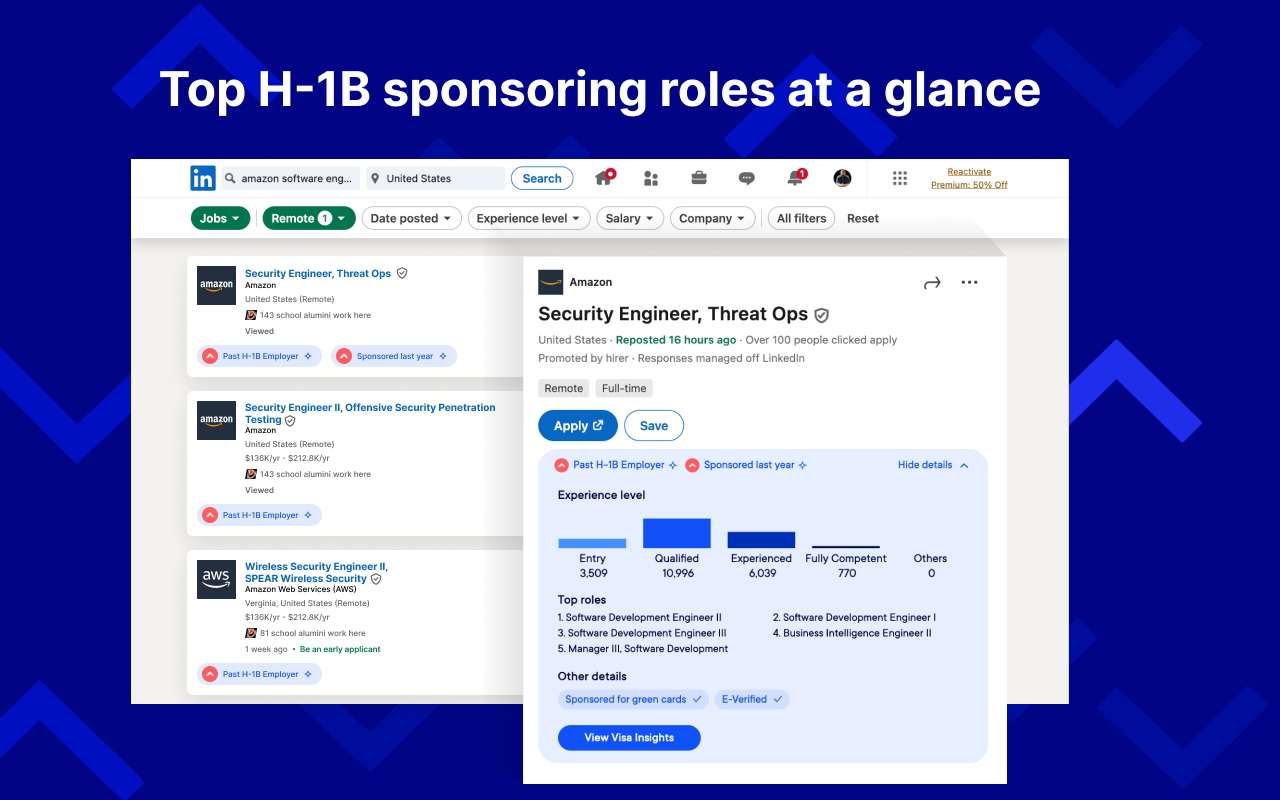Select the Experienced level bar
1280x800 pixels.
pyautogui.click(x=761, y=540)
